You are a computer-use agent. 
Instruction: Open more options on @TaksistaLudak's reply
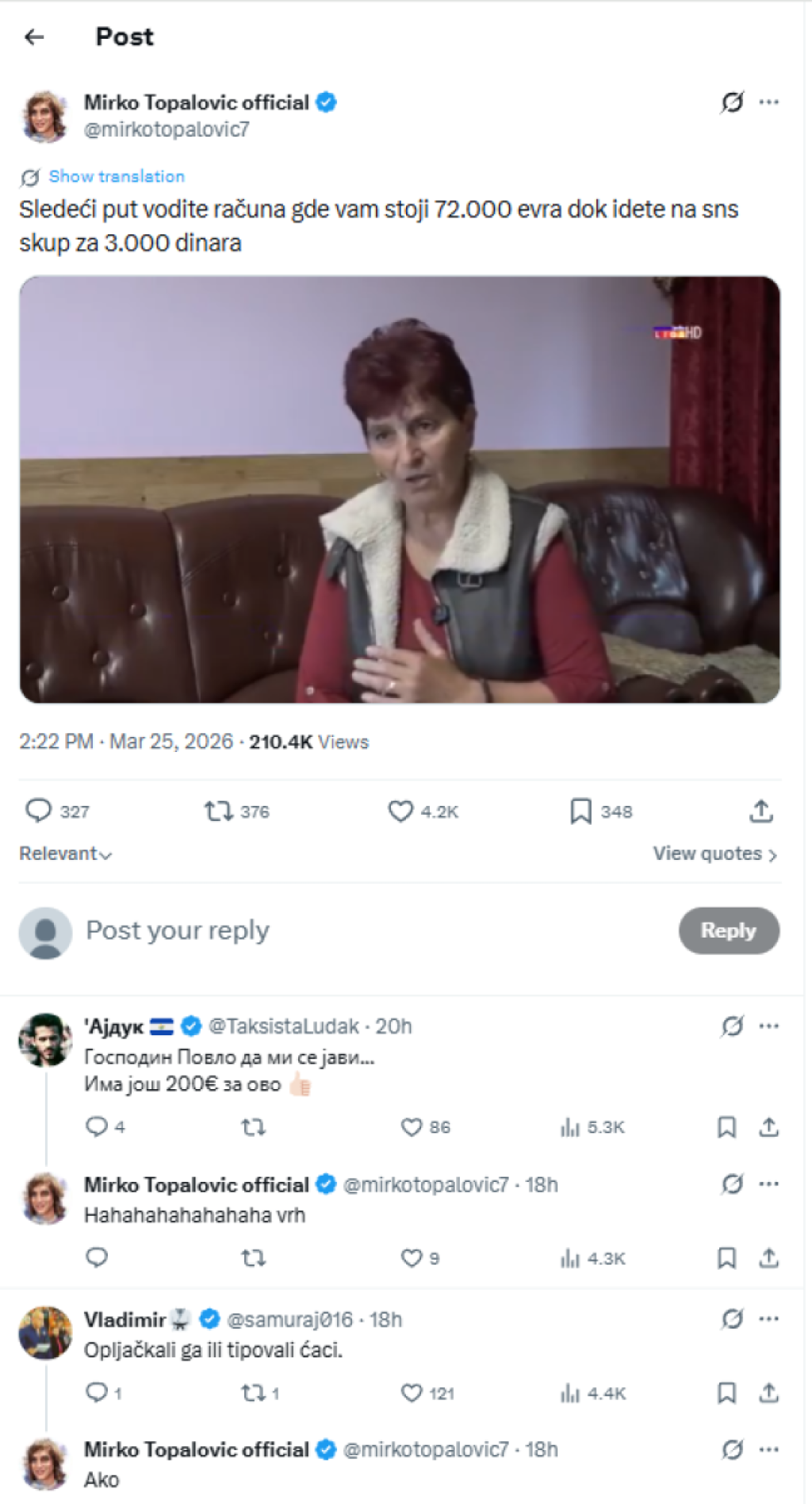[768, 1026]
